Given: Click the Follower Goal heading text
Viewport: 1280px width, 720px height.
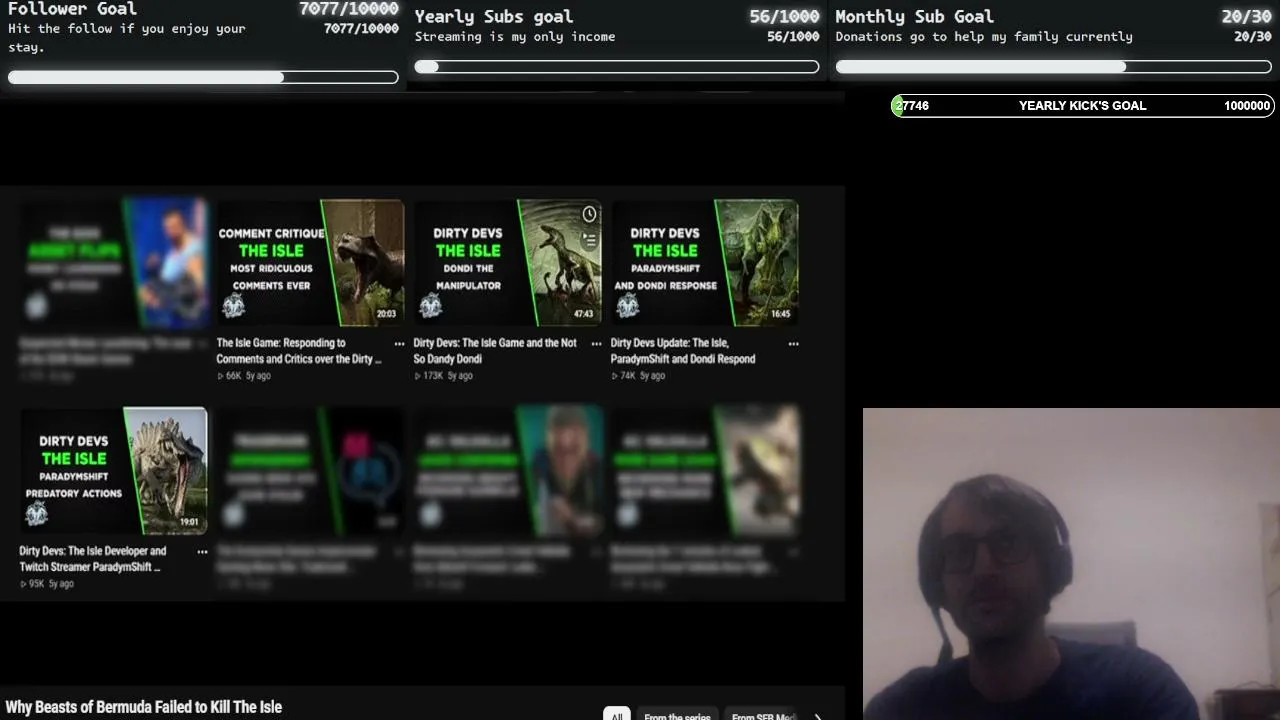Looking at the screenshot, I should pyautogui.click(x=72, y=9).
